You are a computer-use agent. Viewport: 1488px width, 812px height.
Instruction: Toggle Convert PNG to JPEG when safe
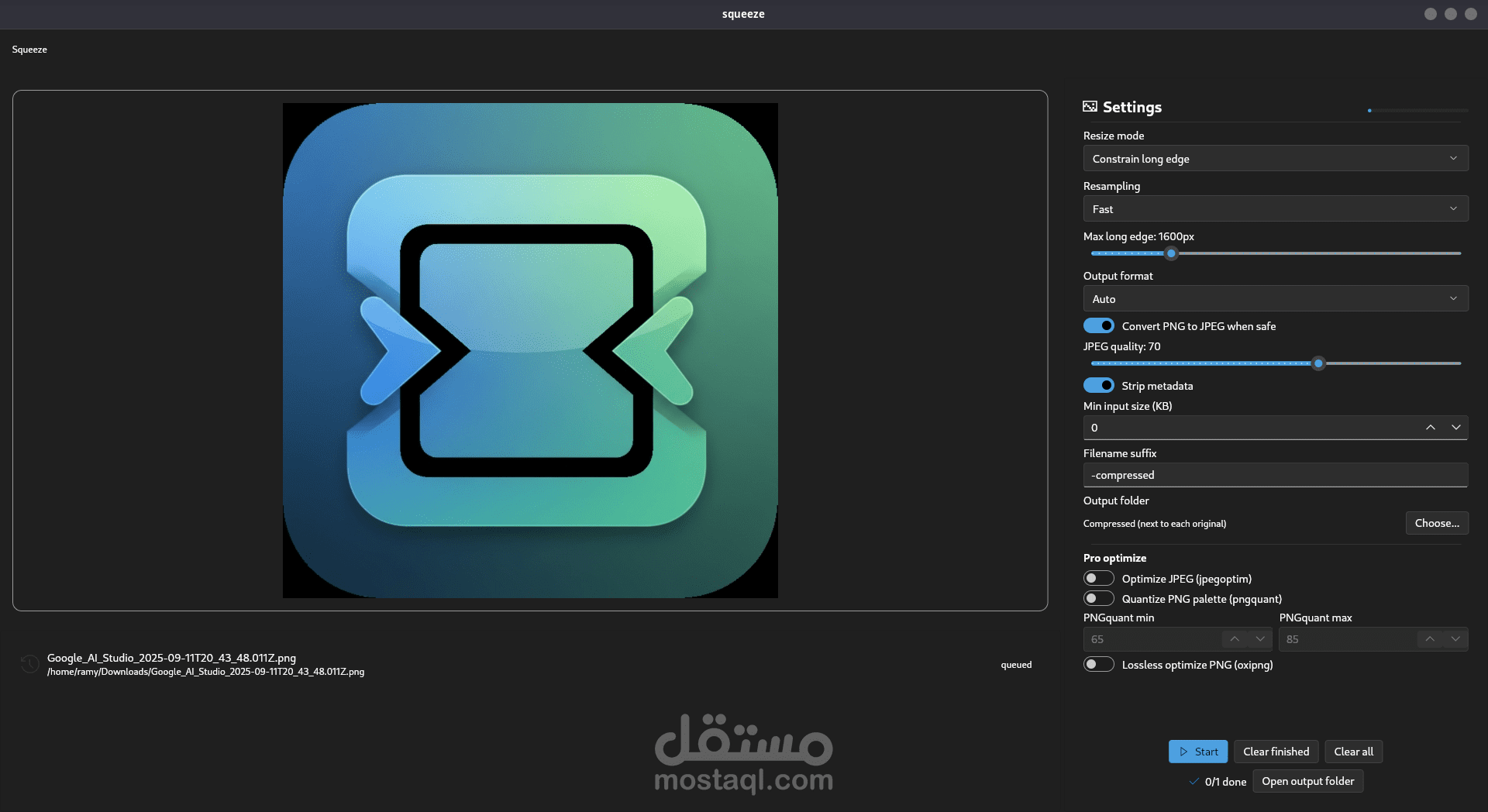pyautogui.click(x=1098, y=326)
